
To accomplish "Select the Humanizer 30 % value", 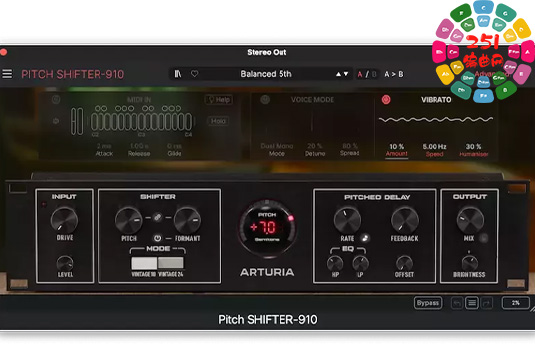I will click(473, 146).
